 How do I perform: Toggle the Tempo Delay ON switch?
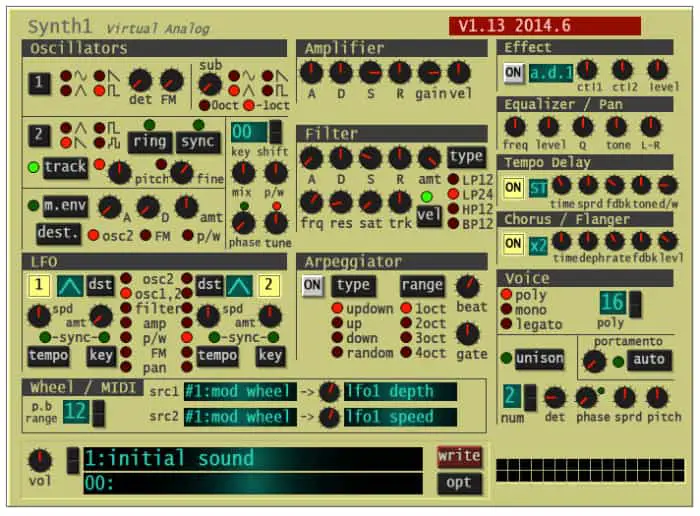click(x=513, y=188)
